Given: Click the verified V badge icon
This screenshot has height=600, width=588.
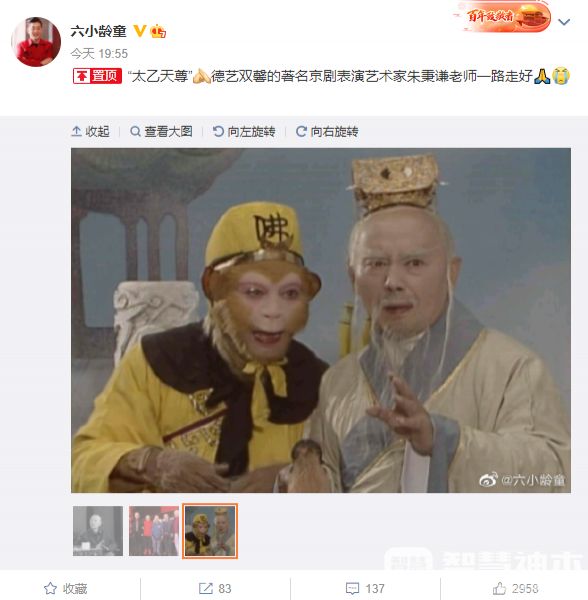Looking at the screenshot, I should pyautogui.click(x=140, y=31).
